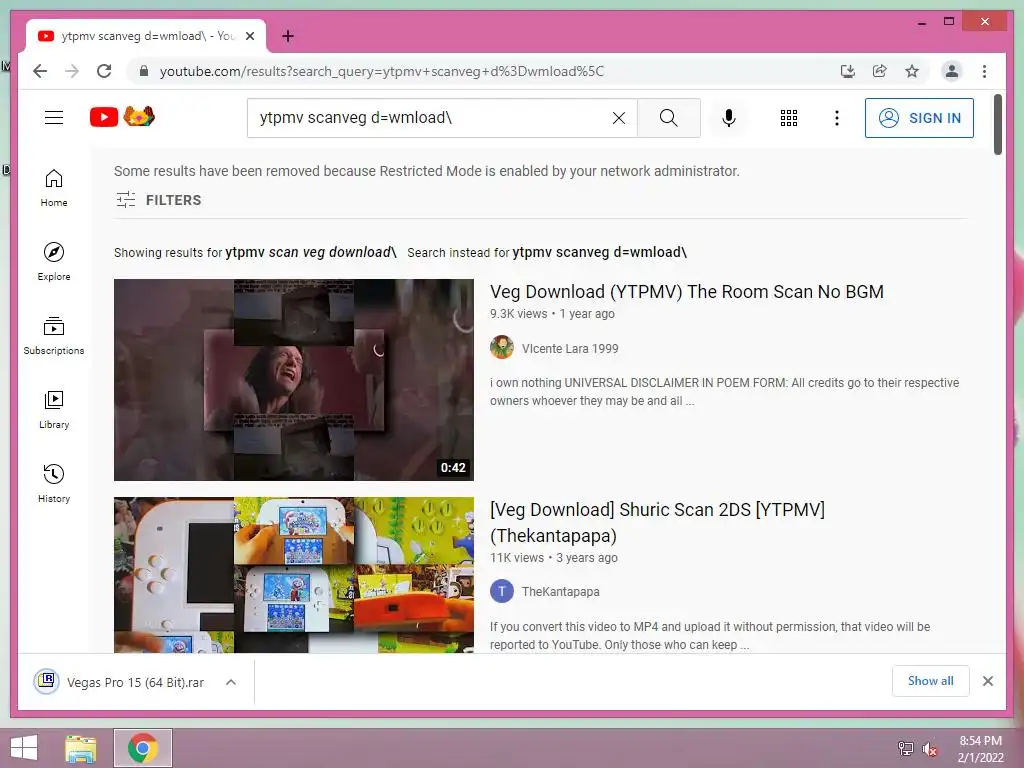The width and height of the screenshot is (1024, 768).
Task: Click Chrome icon in taskbar
Action: click(x=142, y=748)
